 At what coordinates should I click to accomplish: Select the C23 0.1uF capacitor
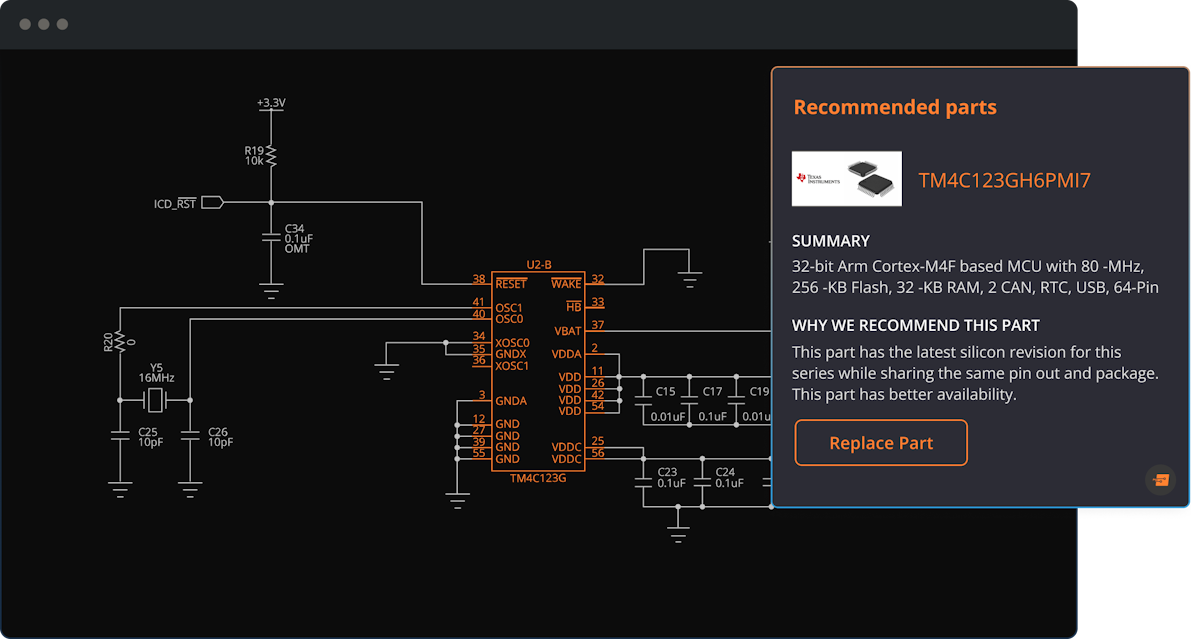click(643, 479)
